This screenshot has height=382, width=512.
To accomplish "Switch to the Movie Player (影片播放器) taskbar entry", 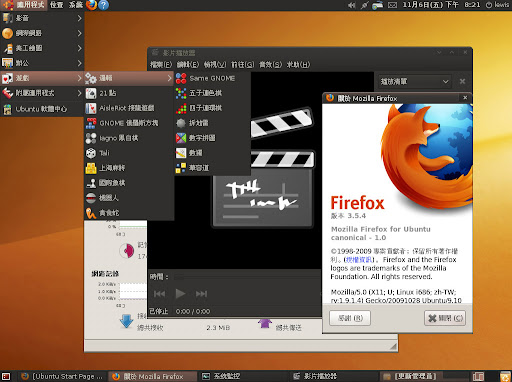I will [x=334, y=376].
